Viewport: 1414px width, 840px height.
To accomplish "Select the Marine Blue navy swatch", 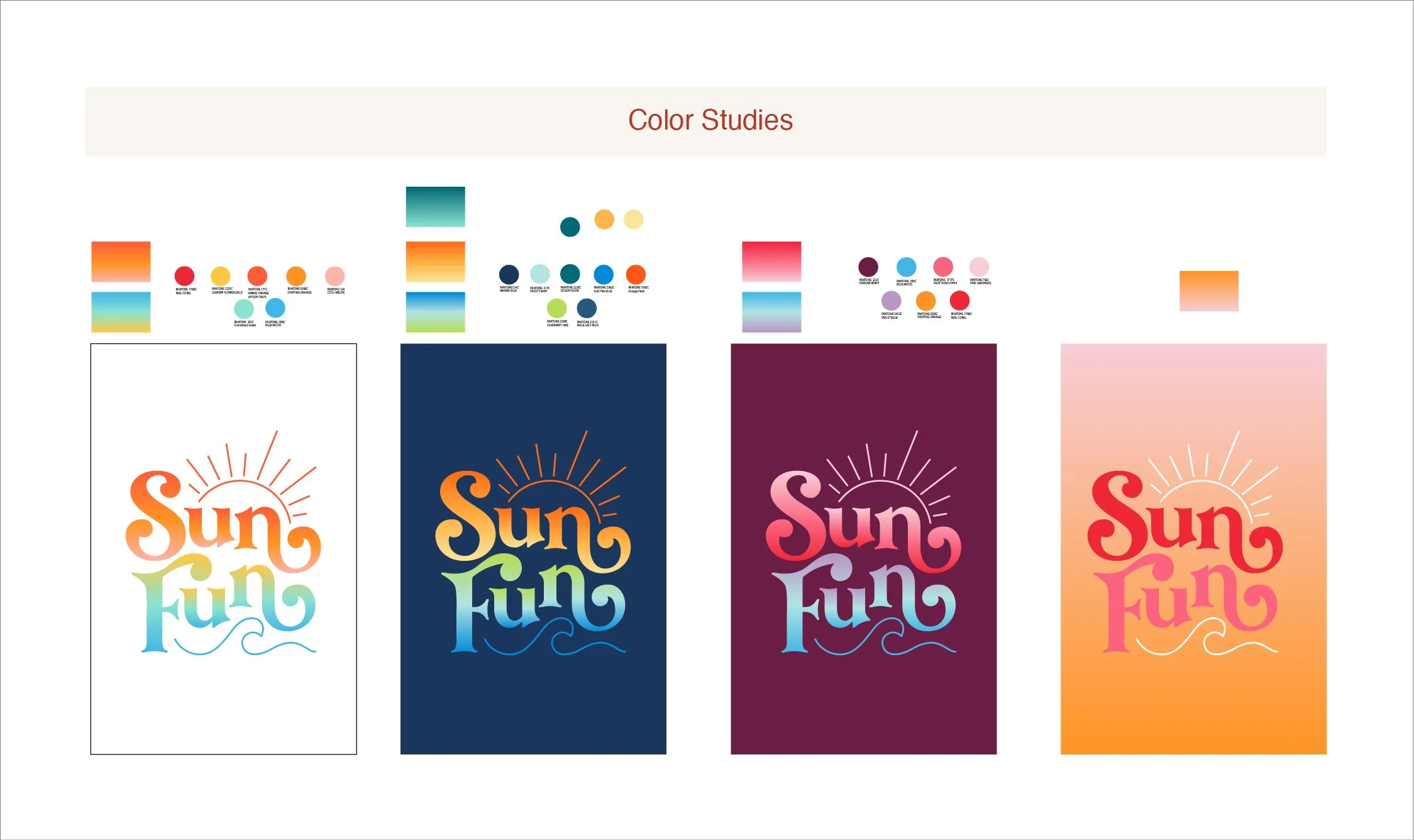I will click(x=509, y=274).
